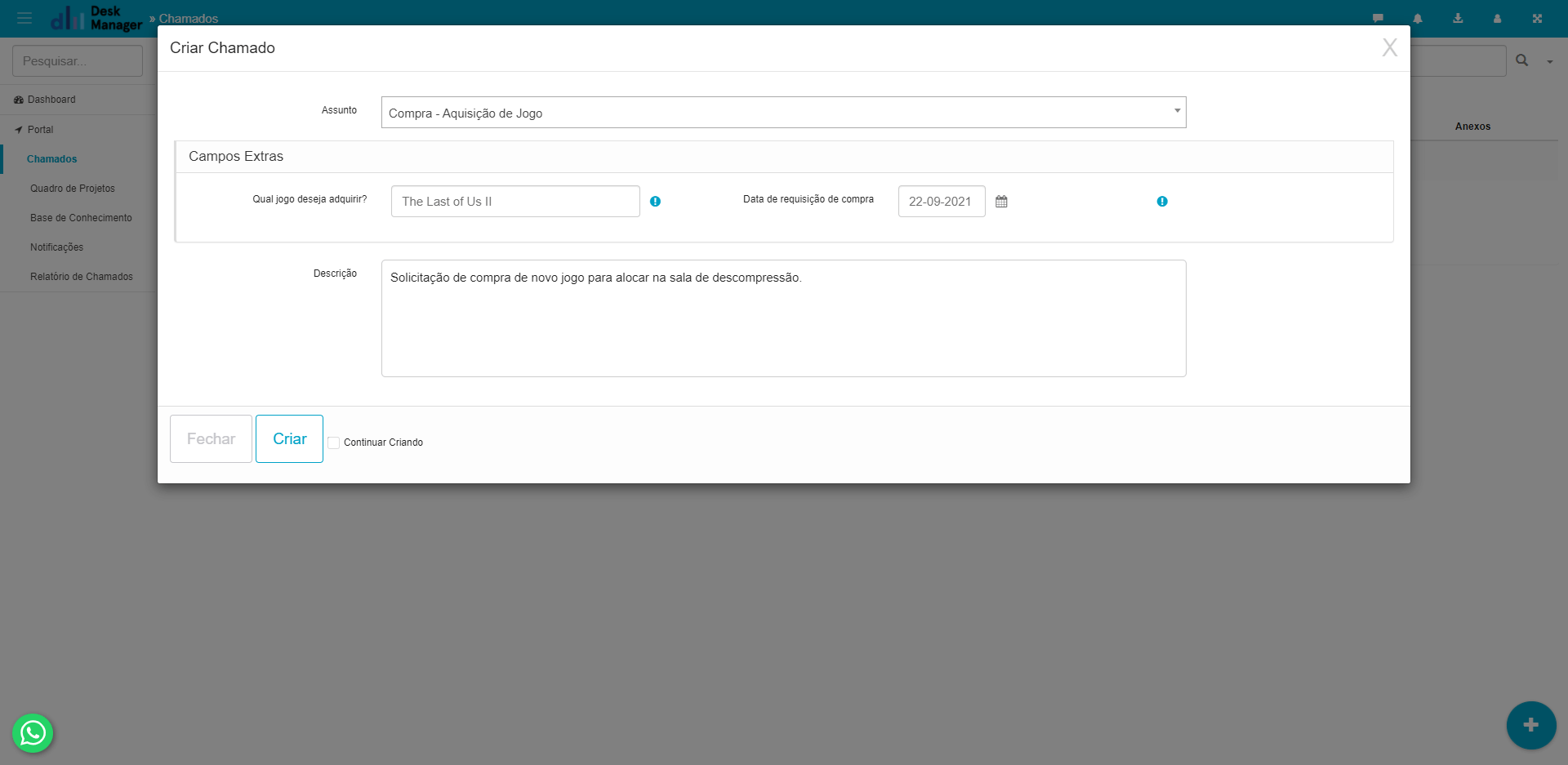1568x765 pixels.
Task: Toggle the fullscreen expand icon
Action: tap(1537, 18)
